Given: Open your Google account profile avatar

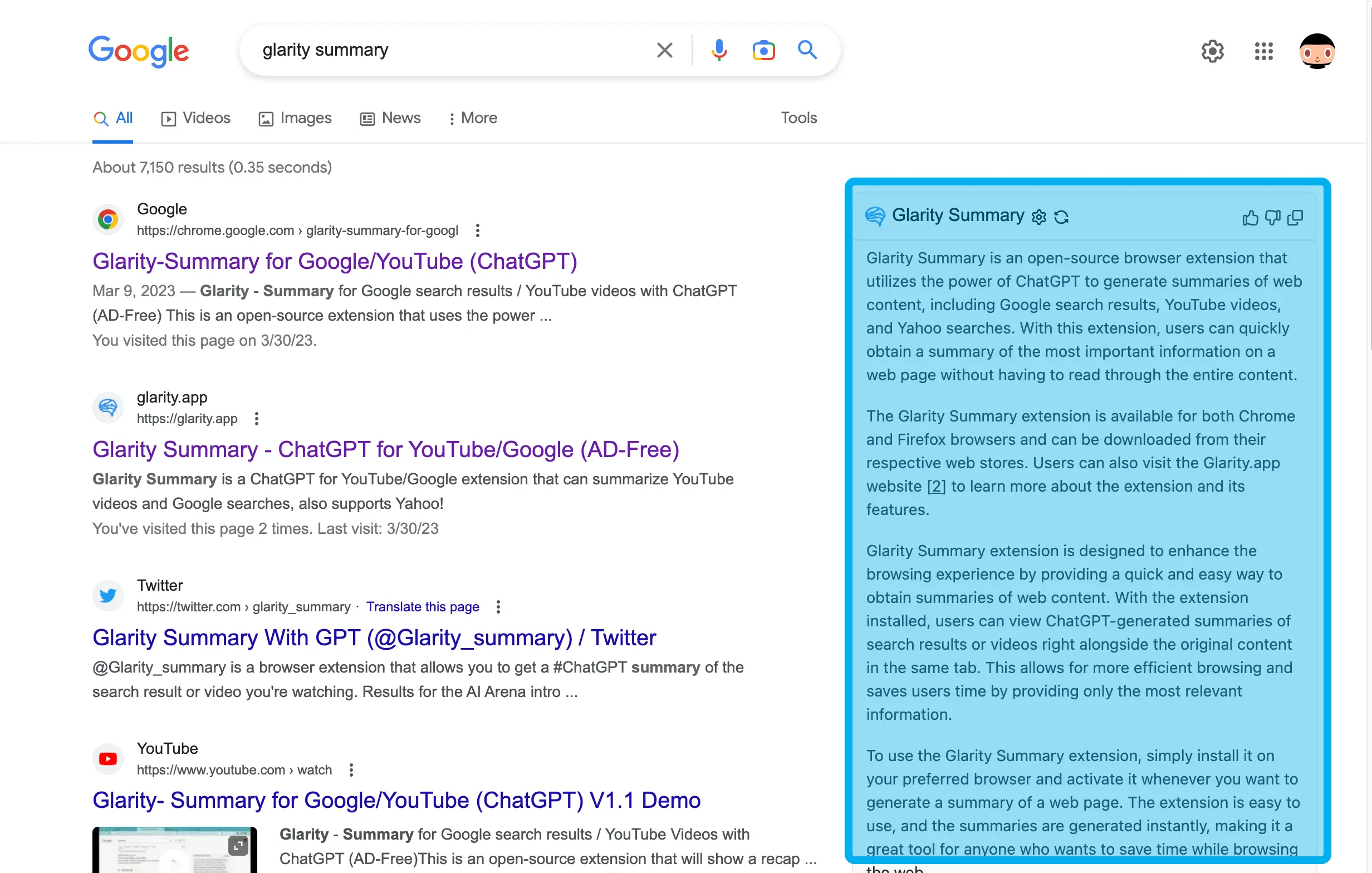Looking at the screenshot, I should (x=1317, y=51).
